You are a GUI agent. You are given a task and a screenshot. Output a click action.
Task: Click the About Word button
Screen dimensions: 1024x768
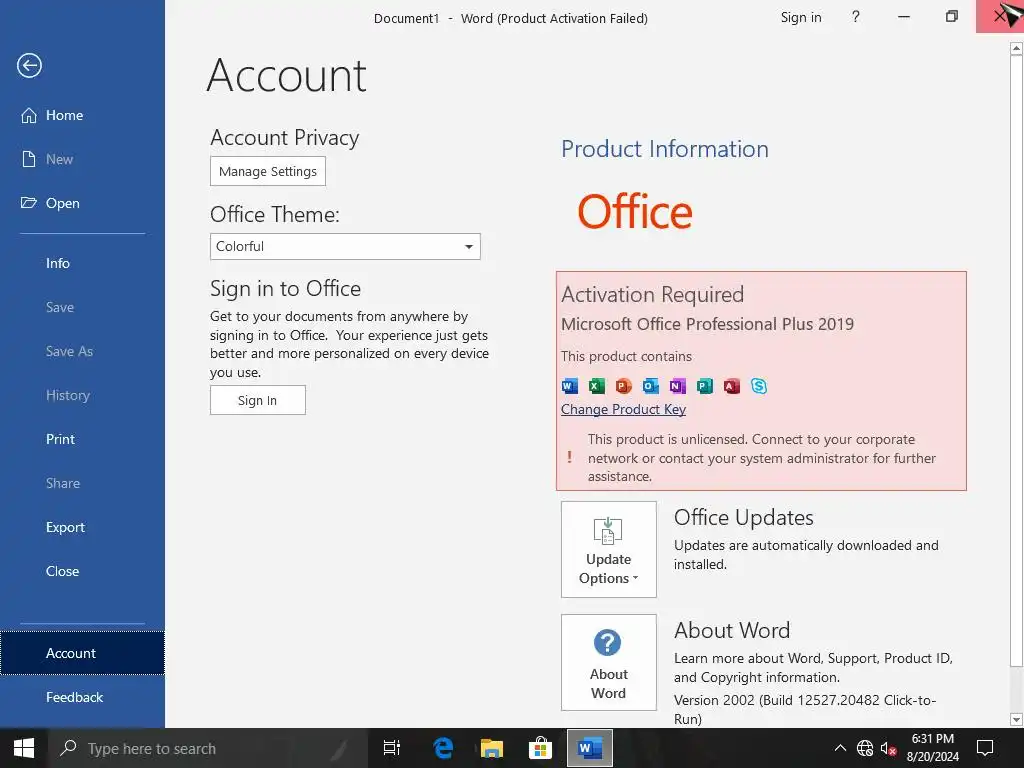point(609,662)
